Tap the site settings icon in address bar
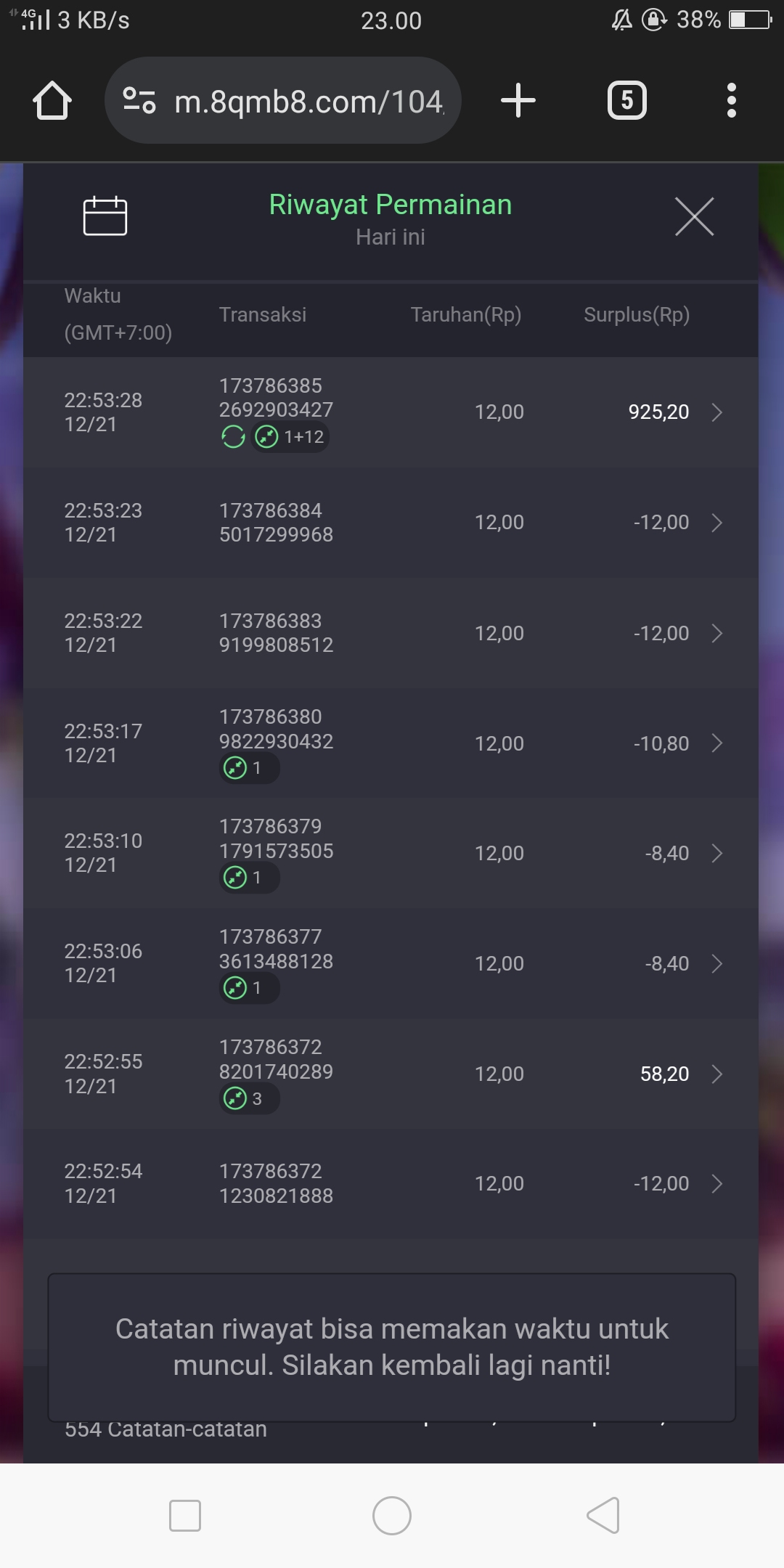784x1568 pixels. tap(139, 100)
